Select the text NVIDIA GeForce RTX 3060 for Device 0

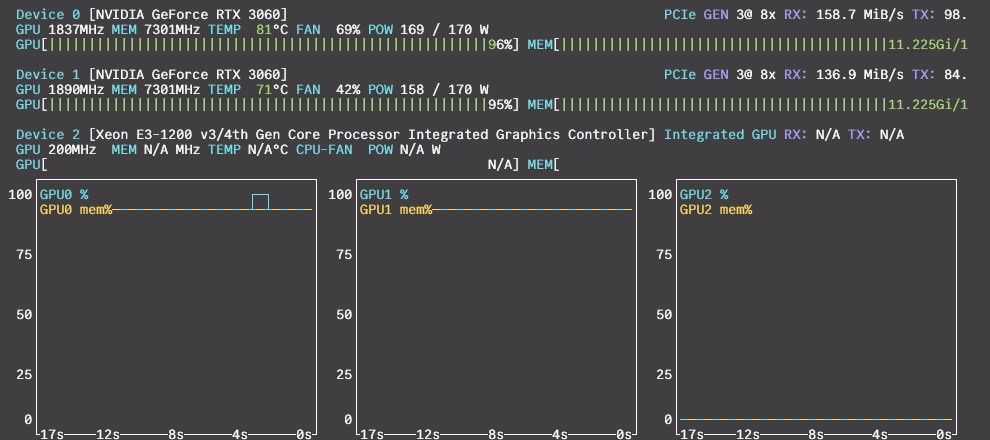pos(188,14)
